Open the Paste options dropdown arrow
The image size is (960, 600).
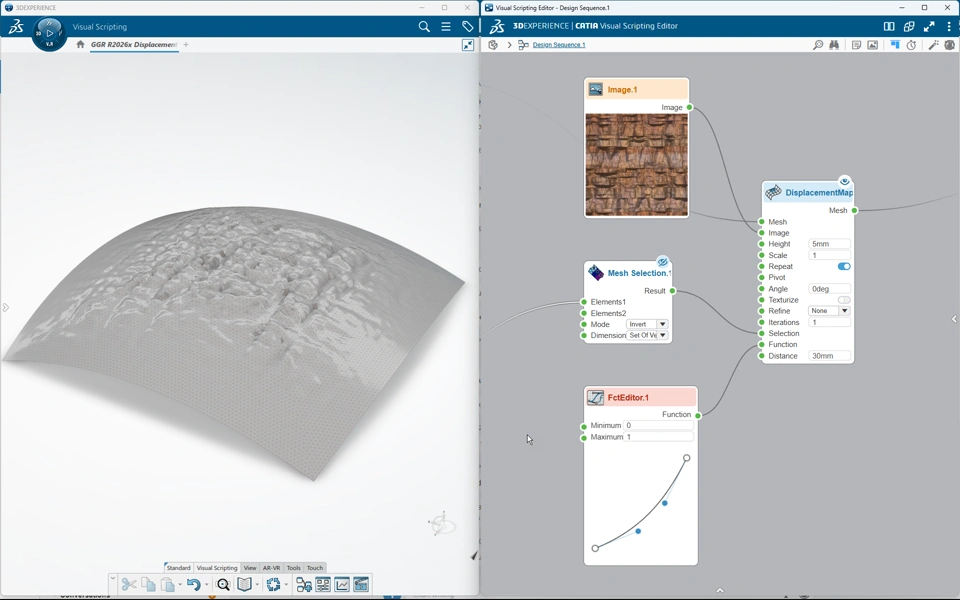(x=180, y=585)
